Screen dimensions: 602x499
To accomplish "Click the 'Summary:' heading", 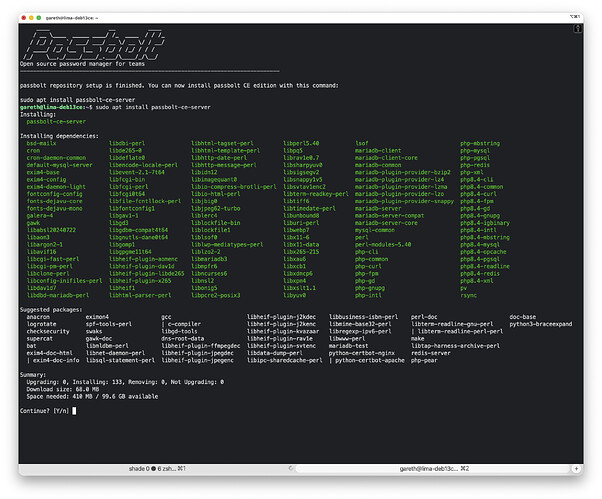I will point(33,375).
